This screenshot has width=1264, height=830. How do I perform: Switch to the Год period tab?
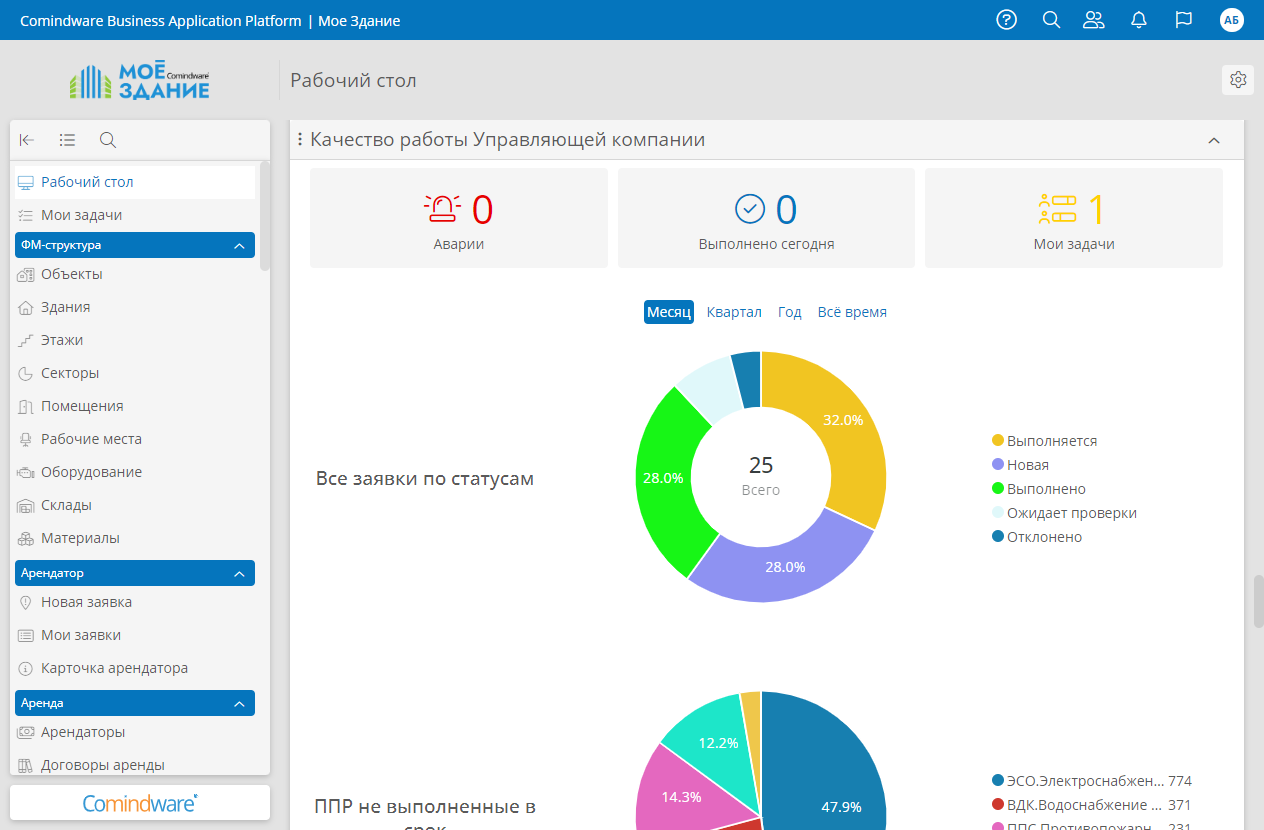click(790, 312)
